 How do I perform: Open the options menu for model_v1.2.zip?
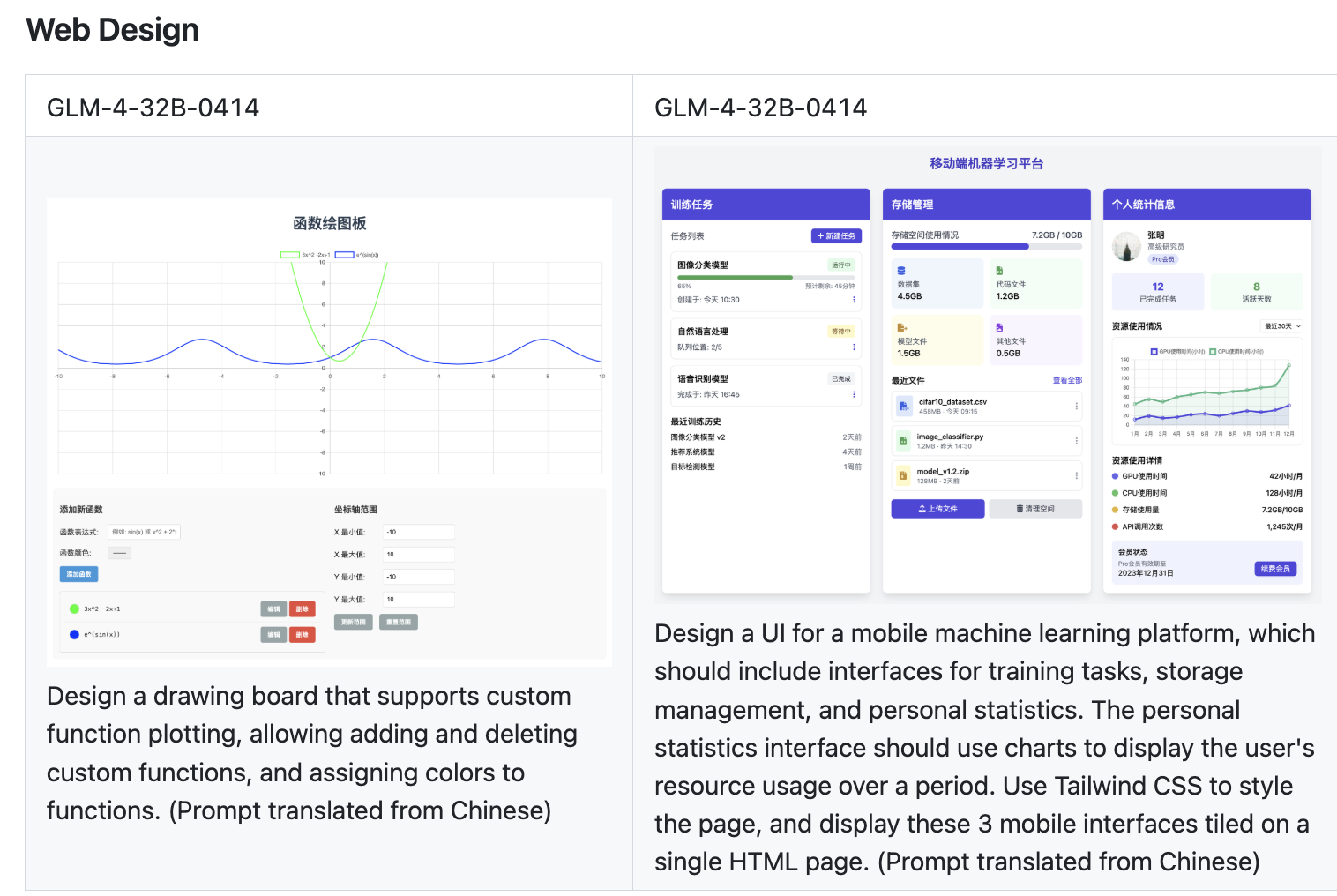tap(1077, 476)
